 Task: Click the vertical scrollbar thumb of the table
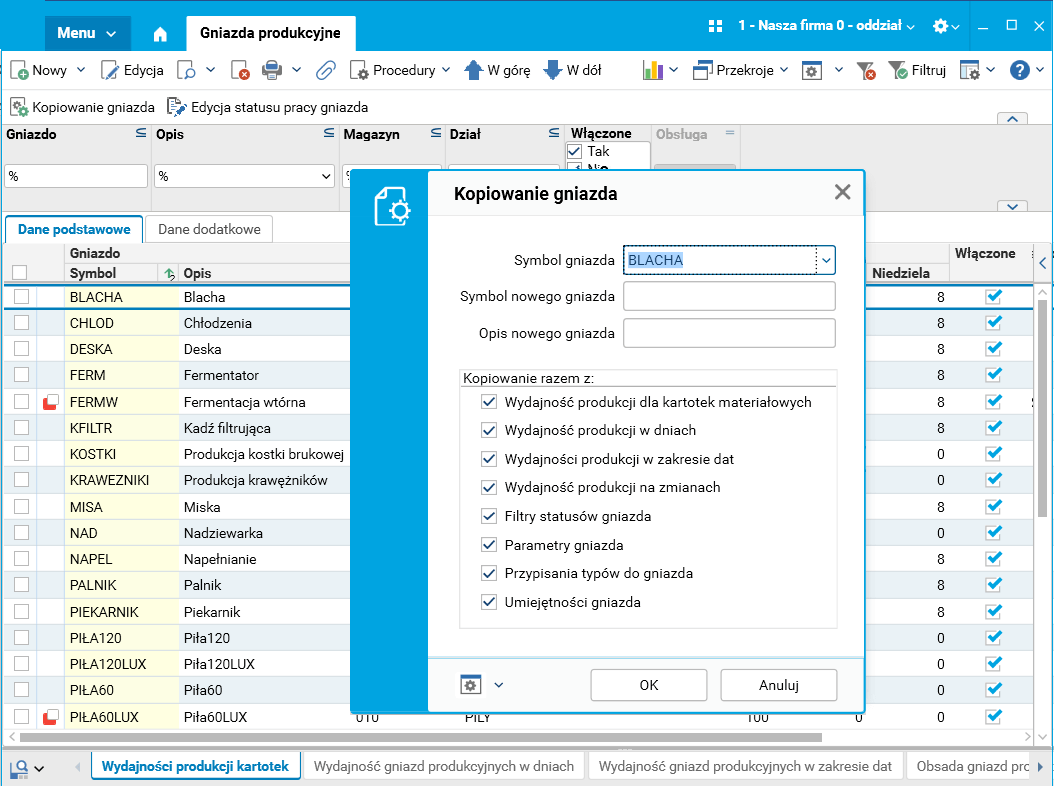click(x=1043, y=408)
